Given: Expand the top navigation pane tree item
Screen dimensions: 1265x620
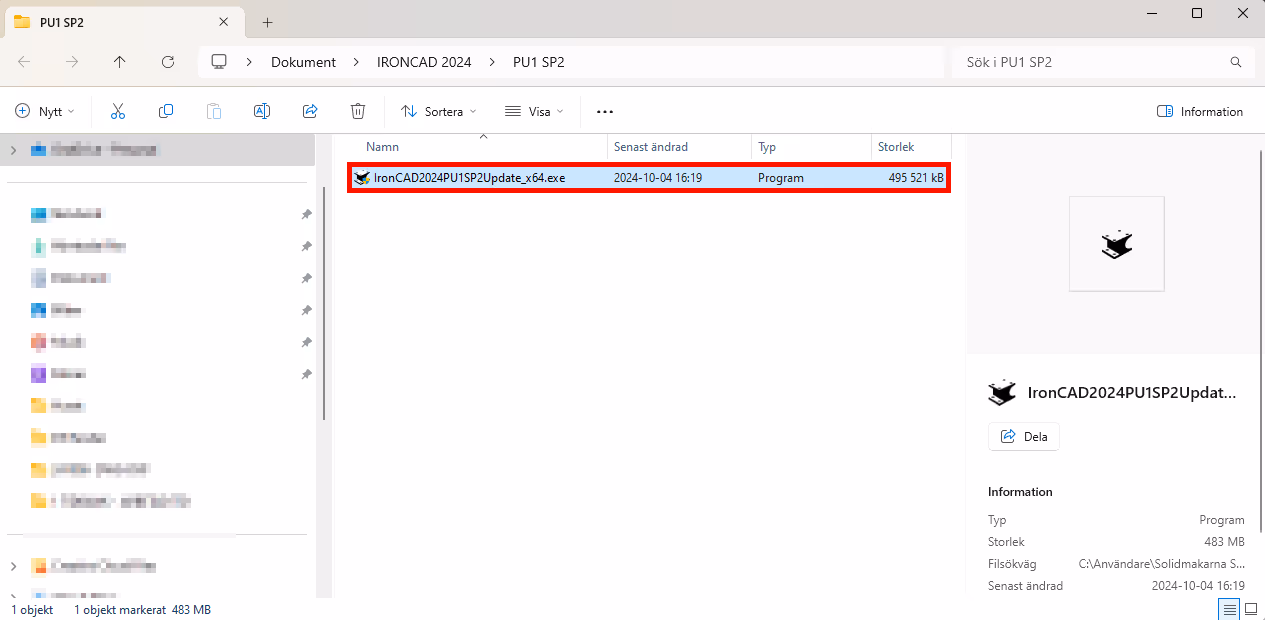Looking at the screenshot, I should (13, 150).
